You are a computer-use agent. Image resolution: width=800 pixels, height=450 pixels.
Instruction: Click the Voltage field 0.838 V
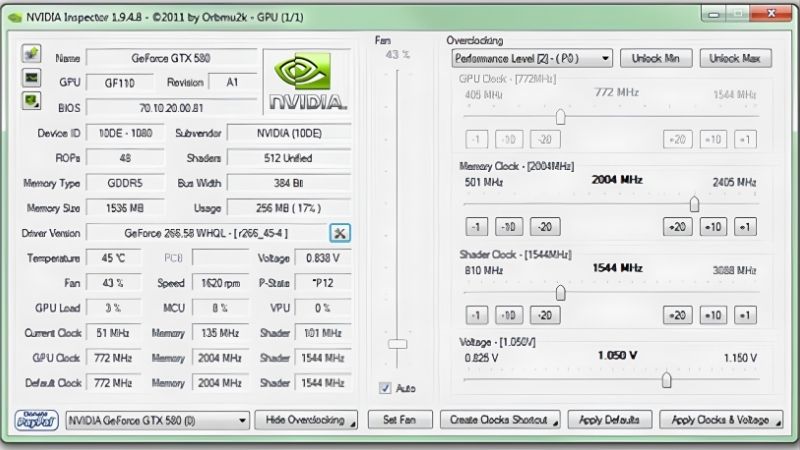[323, 258]
